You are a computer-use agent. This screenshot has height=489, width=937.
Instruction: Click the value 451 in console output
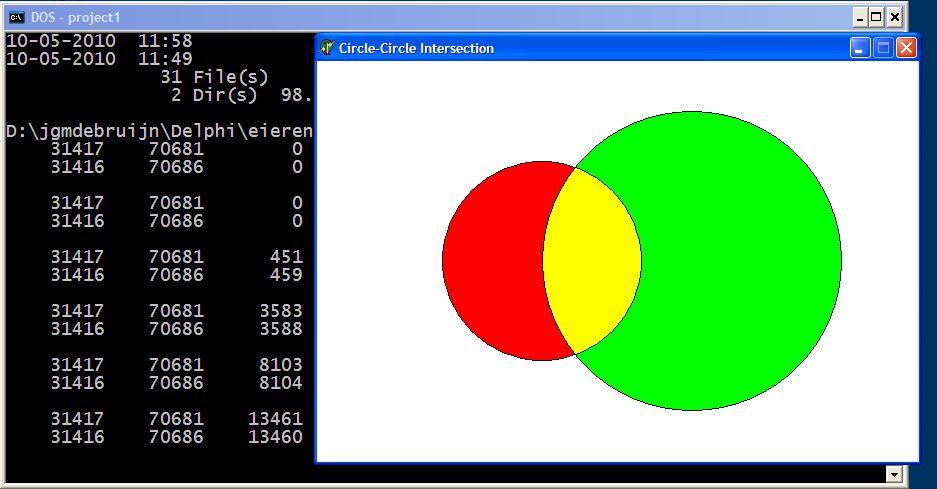tap(286, 257)
